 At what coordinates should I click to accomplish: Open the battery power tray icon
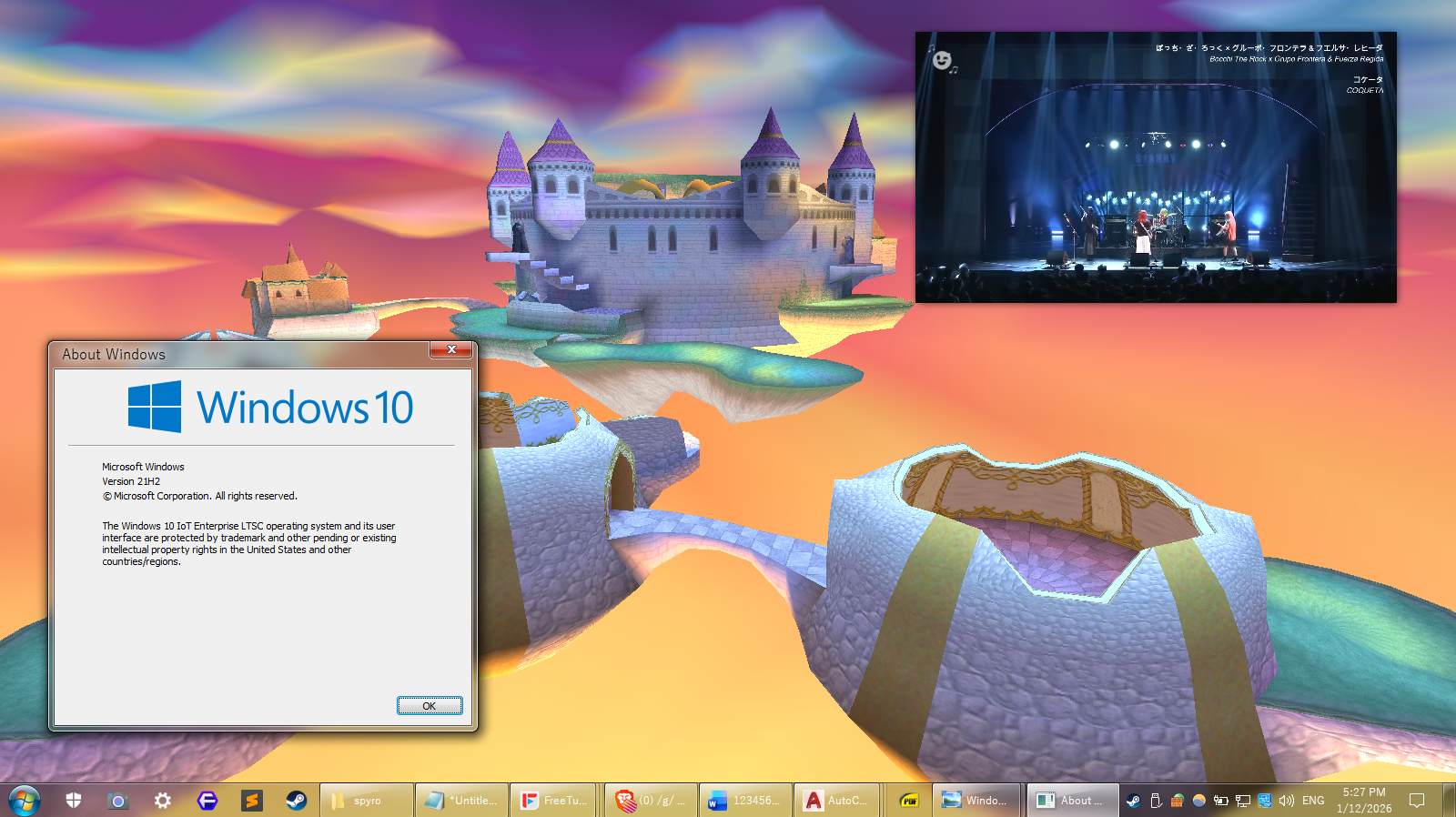pos(1221,801)
